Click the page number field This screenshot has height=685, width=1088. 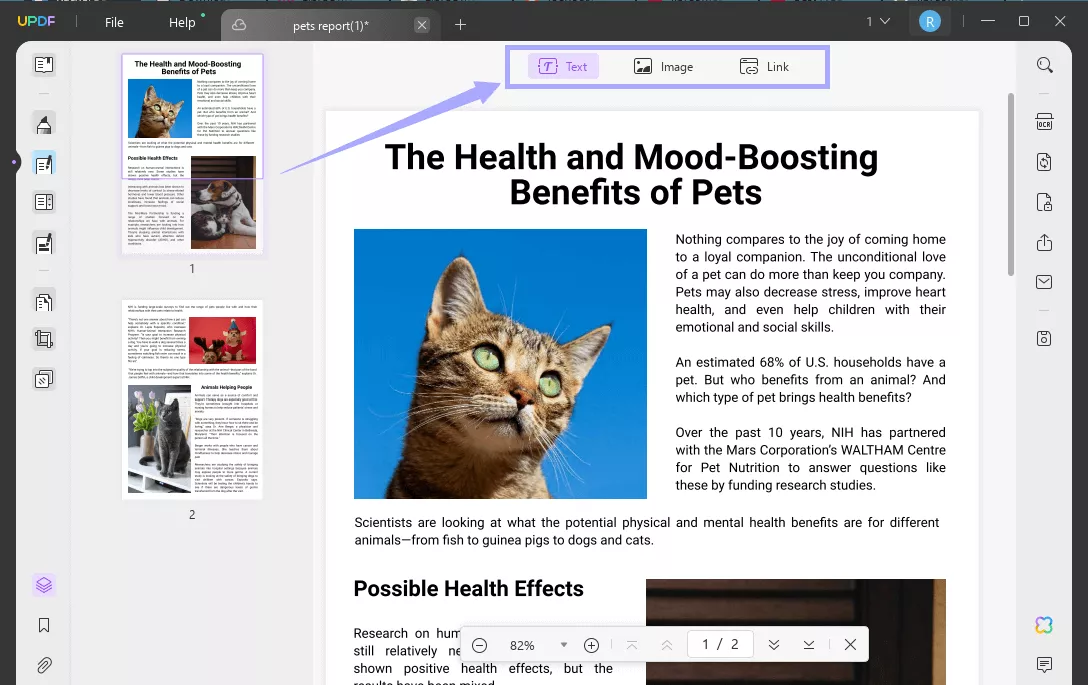(x=720, y=644)
